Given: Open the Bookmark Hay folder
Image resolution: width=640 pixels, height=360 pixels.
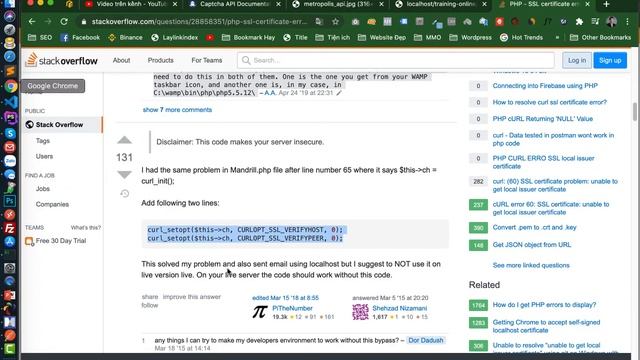Looking at the screenshot, I should [248, 38].
